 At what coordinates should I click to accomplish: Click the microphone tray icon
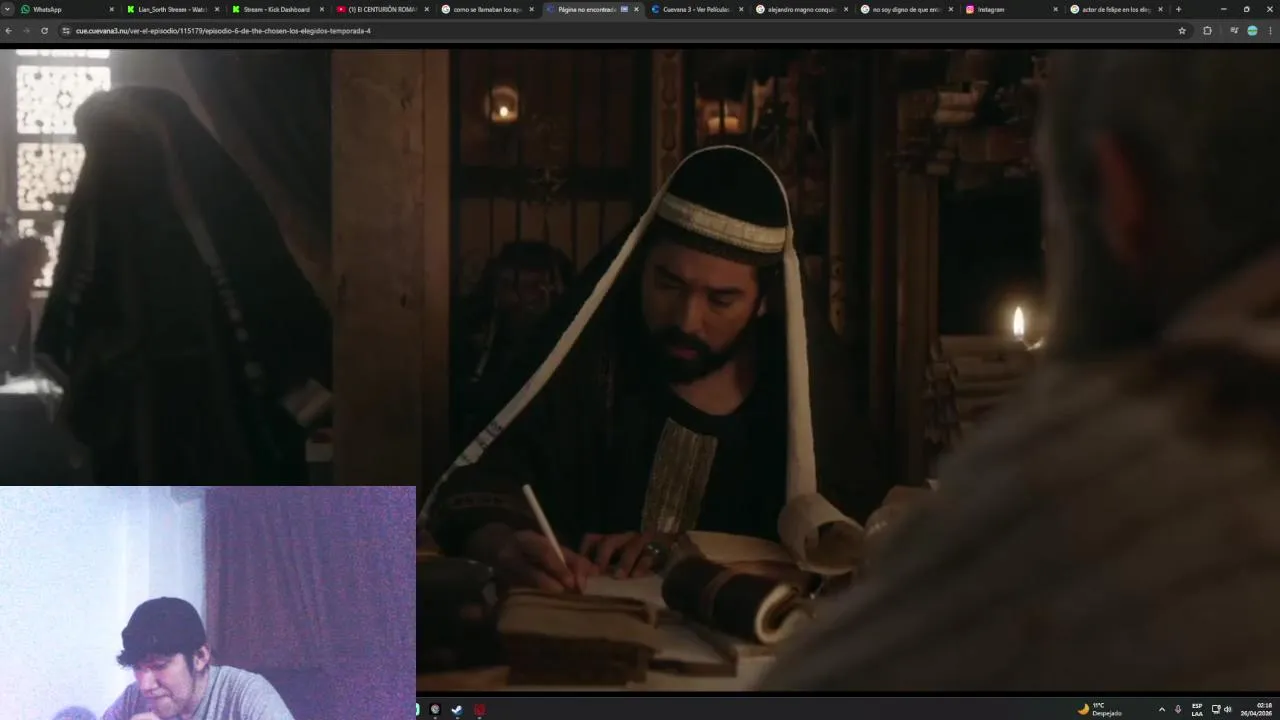pyautogui.click(x=1178, y=710)
